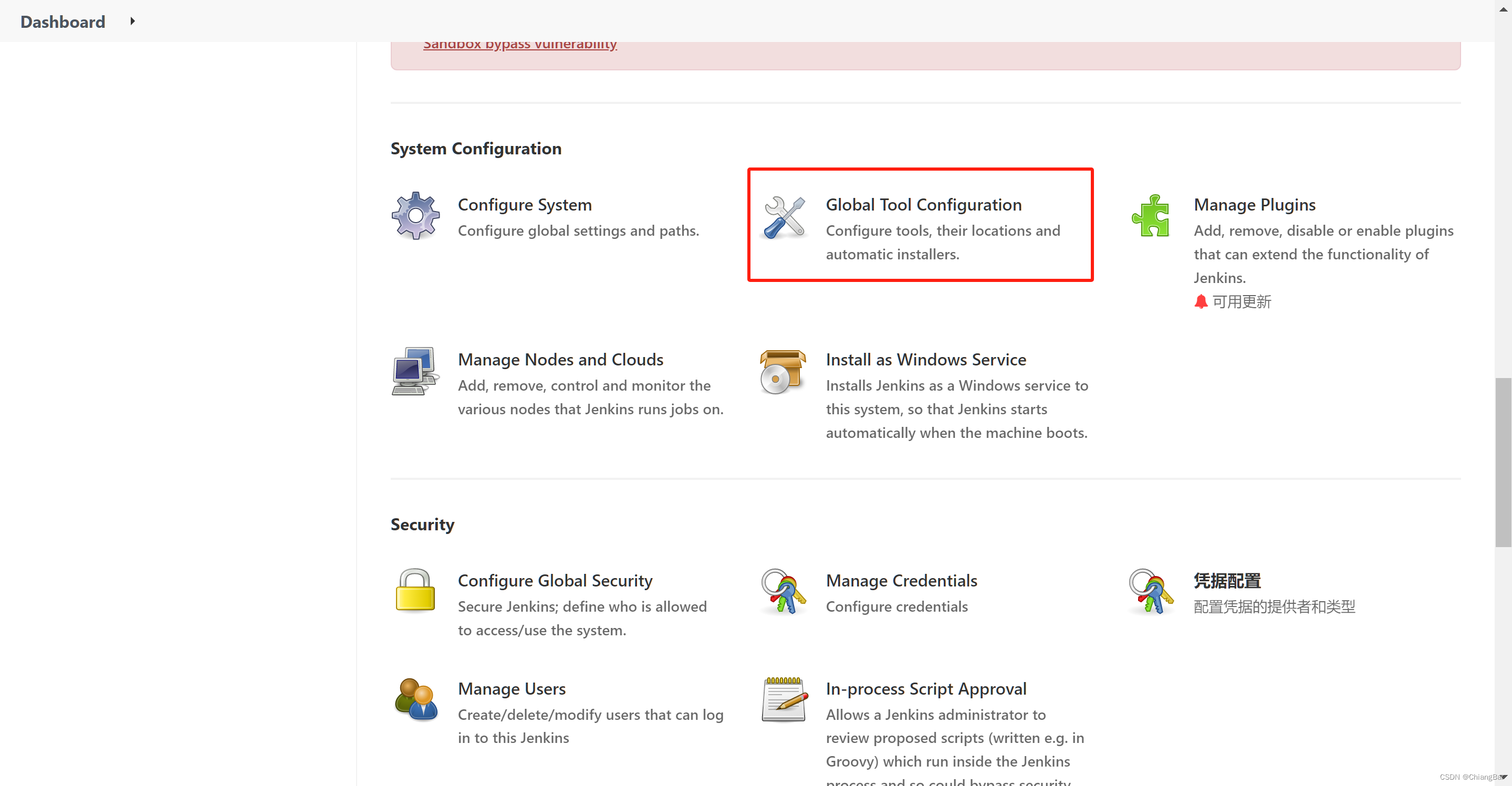Open Global Tool Configuration
Viewport: 1512px width, 786px height.
pyautogui.click(x=924, y=205)
